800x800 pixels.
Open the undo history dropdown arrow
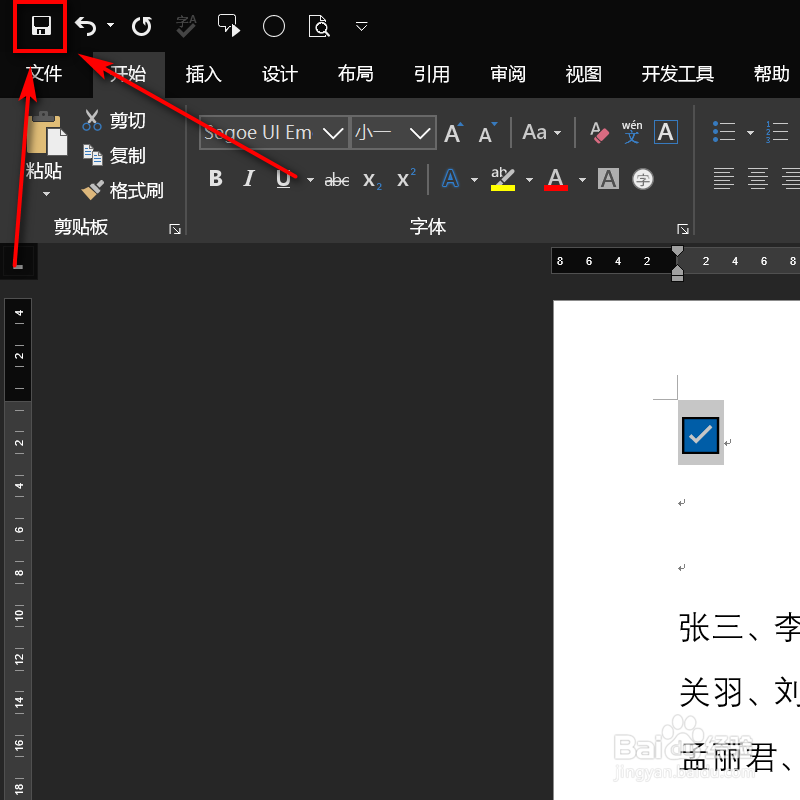coord(110,25)
